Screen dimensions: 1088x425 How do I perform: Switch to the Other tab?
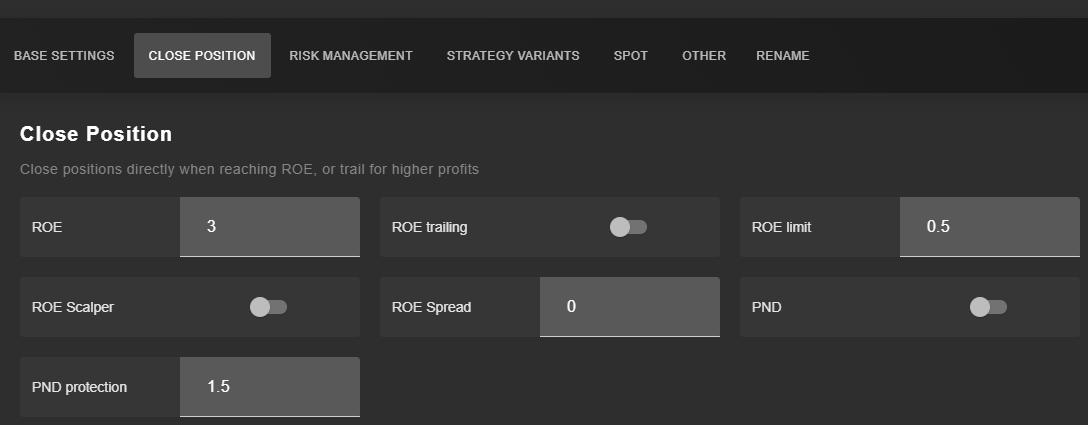coord(704,56)
